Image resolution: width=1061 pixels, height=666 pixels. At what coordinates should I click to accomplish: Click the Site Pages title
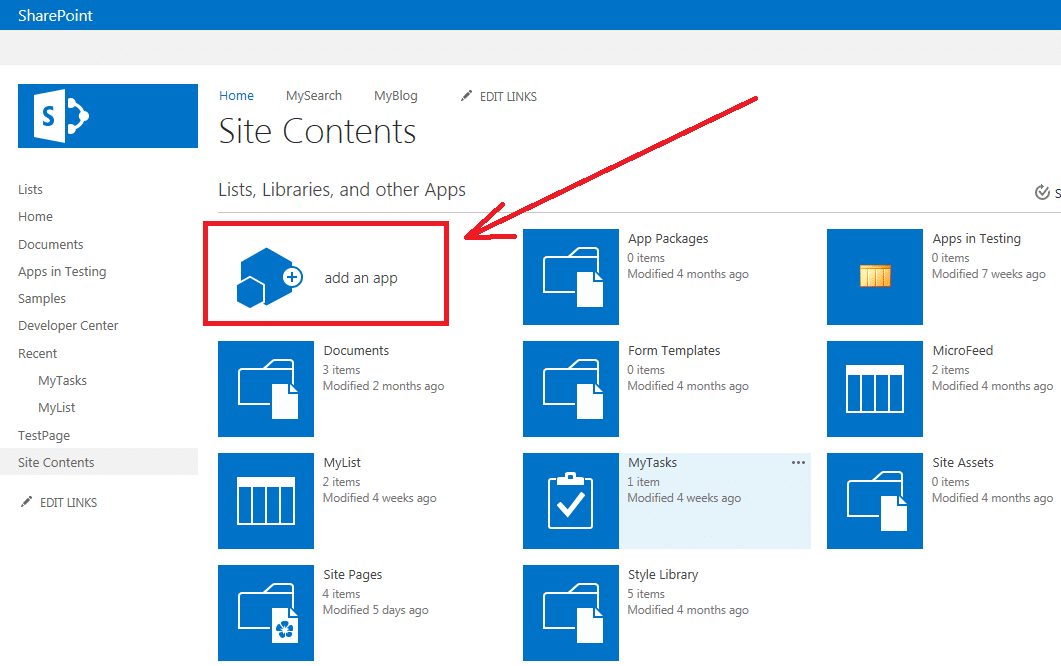pyautogui.click(x=353, y=575)
